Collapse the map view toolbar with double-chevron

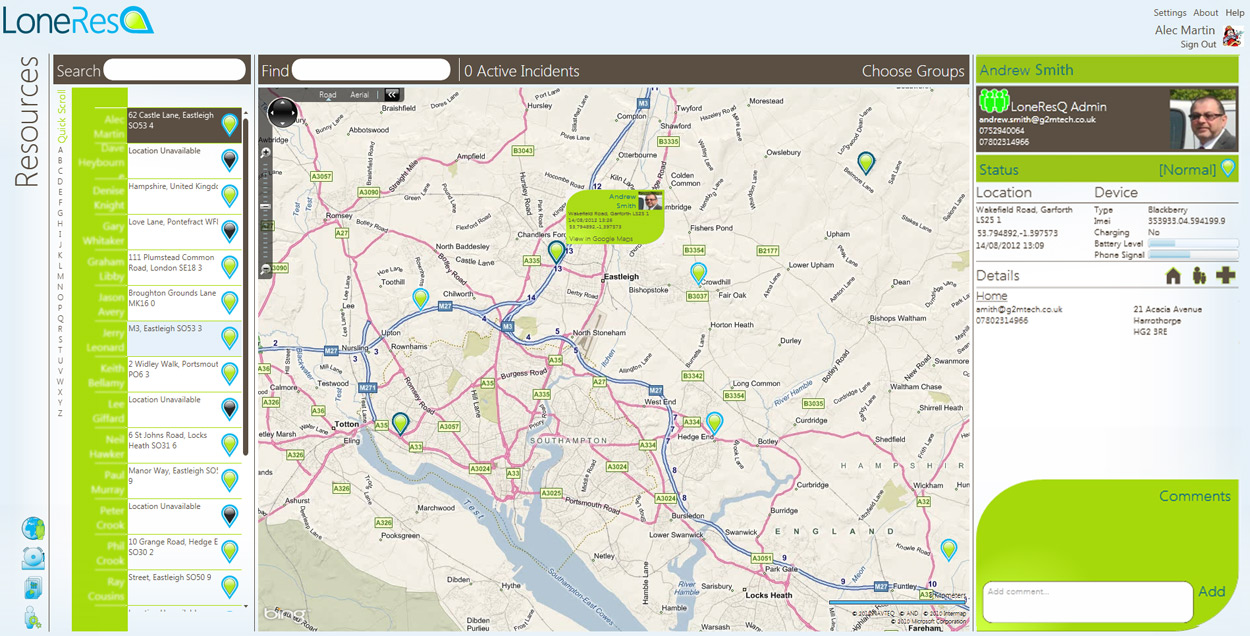[x=392, y=95]
